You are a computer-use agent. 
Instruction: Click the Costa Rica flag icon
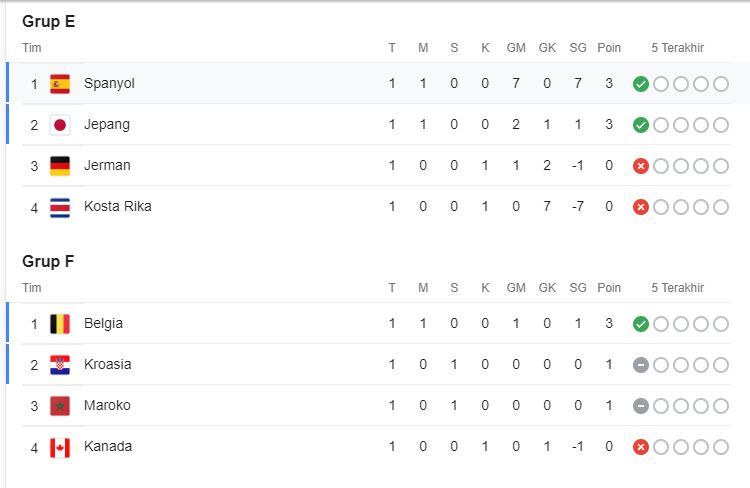pyautogui.click(x=60, y=207)
